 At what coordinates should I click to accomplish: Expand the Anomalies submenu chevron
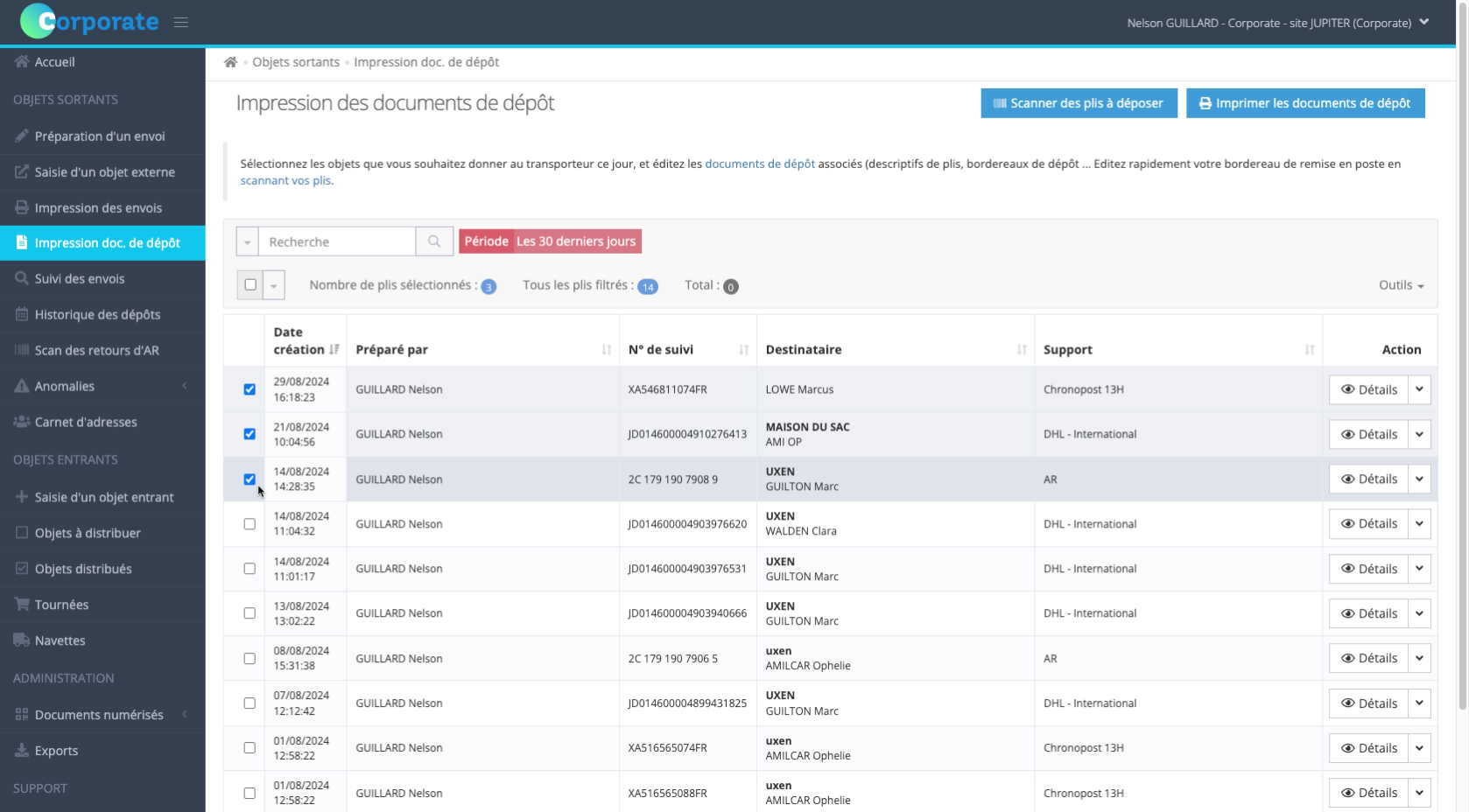(x=185, y=386)
